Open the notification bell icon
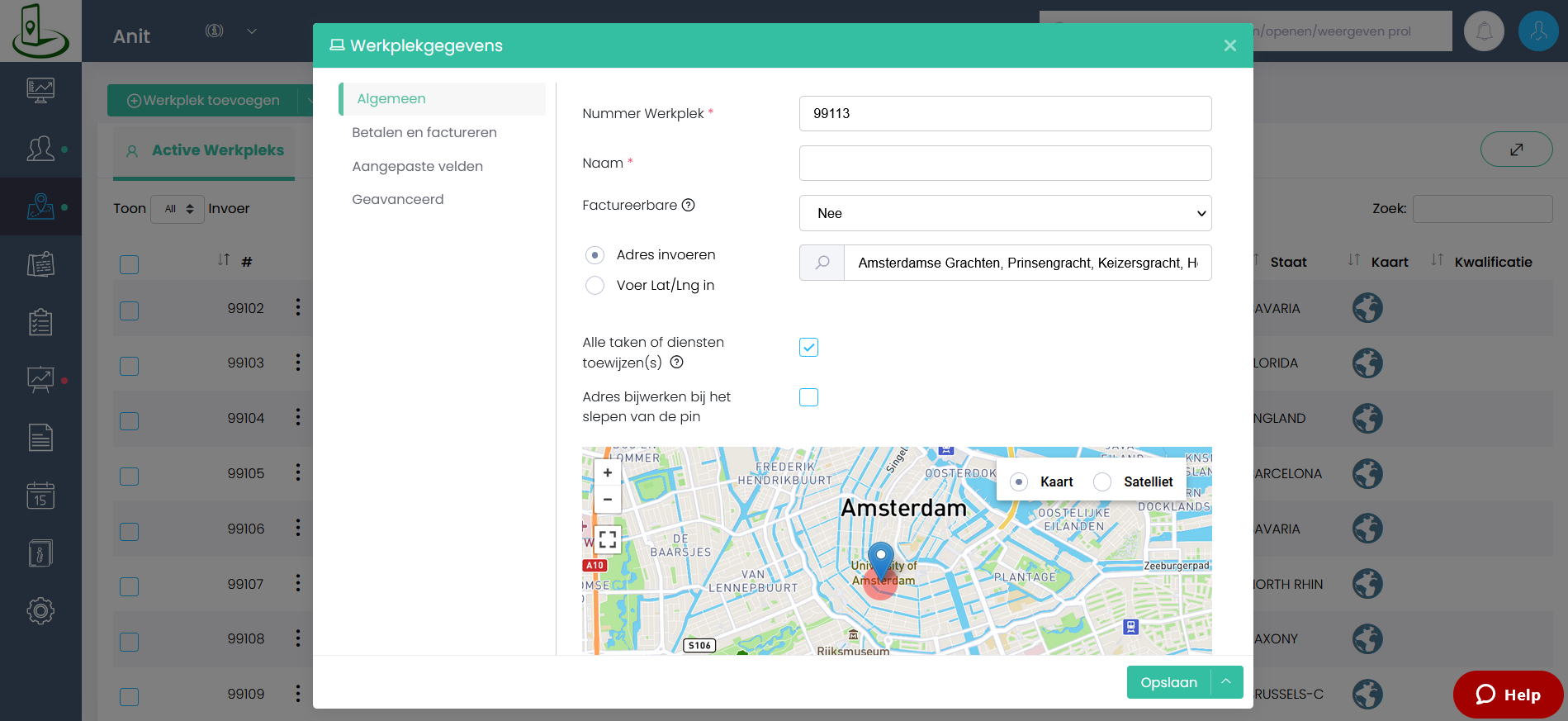 coord(1484,31)
